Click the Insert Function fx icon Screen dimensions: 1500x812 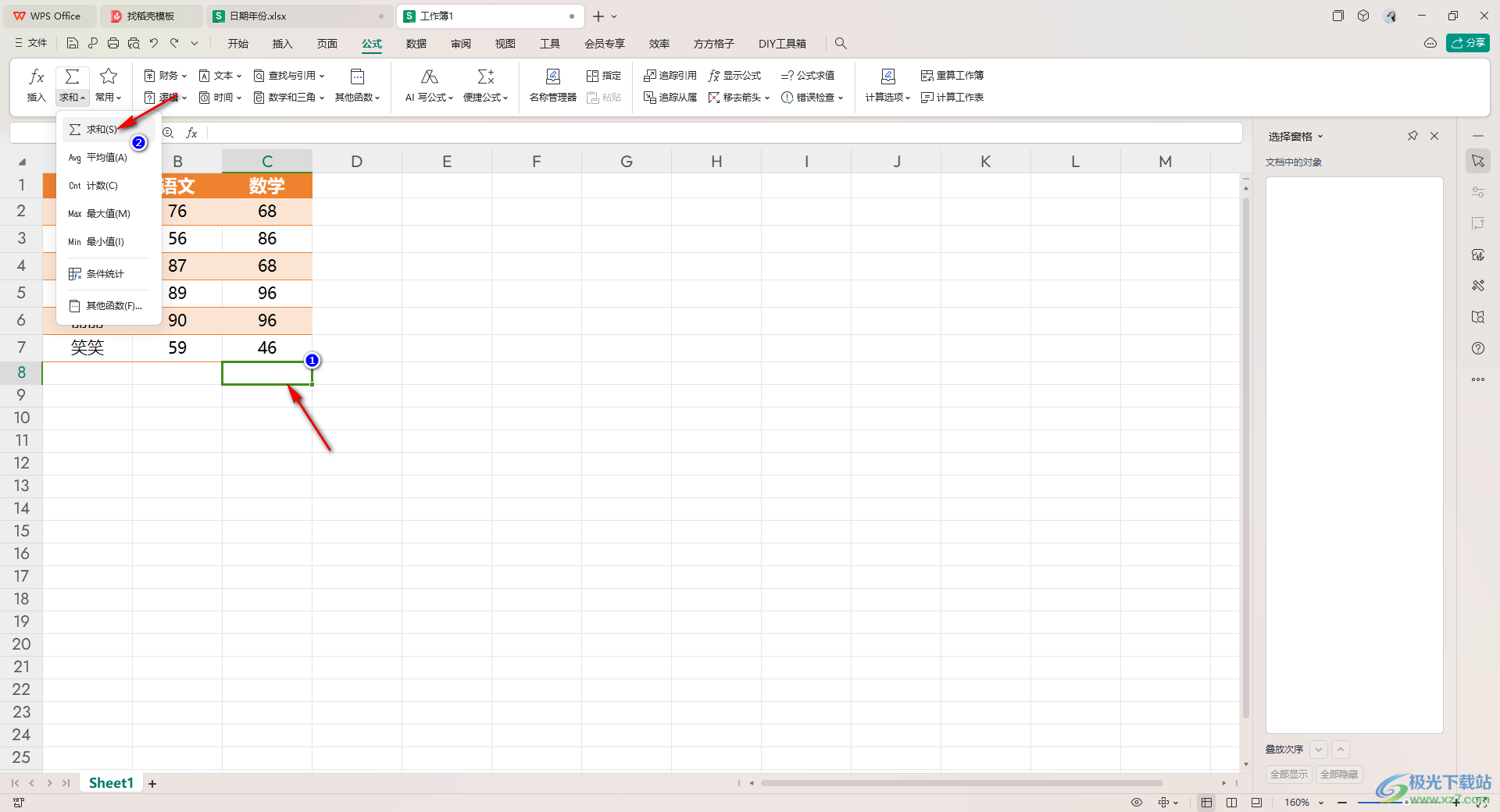click(36, 77)
